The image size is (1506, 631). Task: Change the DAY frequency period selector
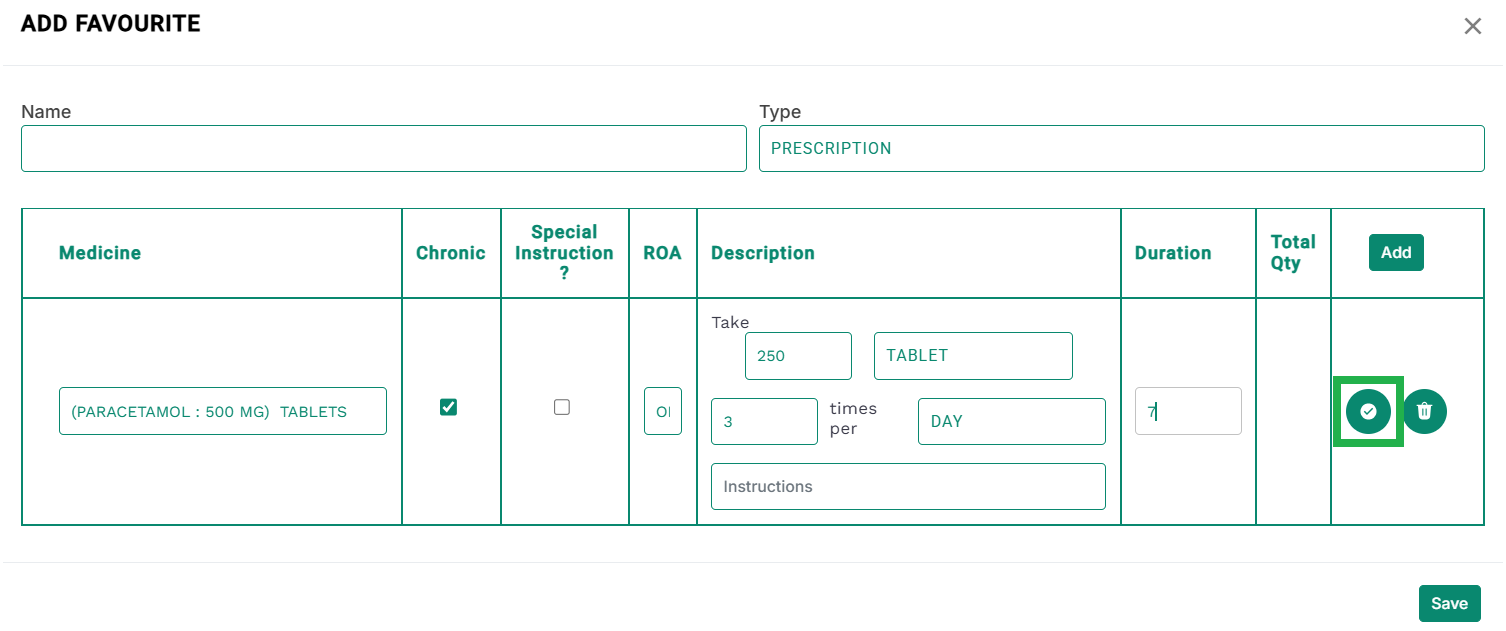click(1012, 421)
